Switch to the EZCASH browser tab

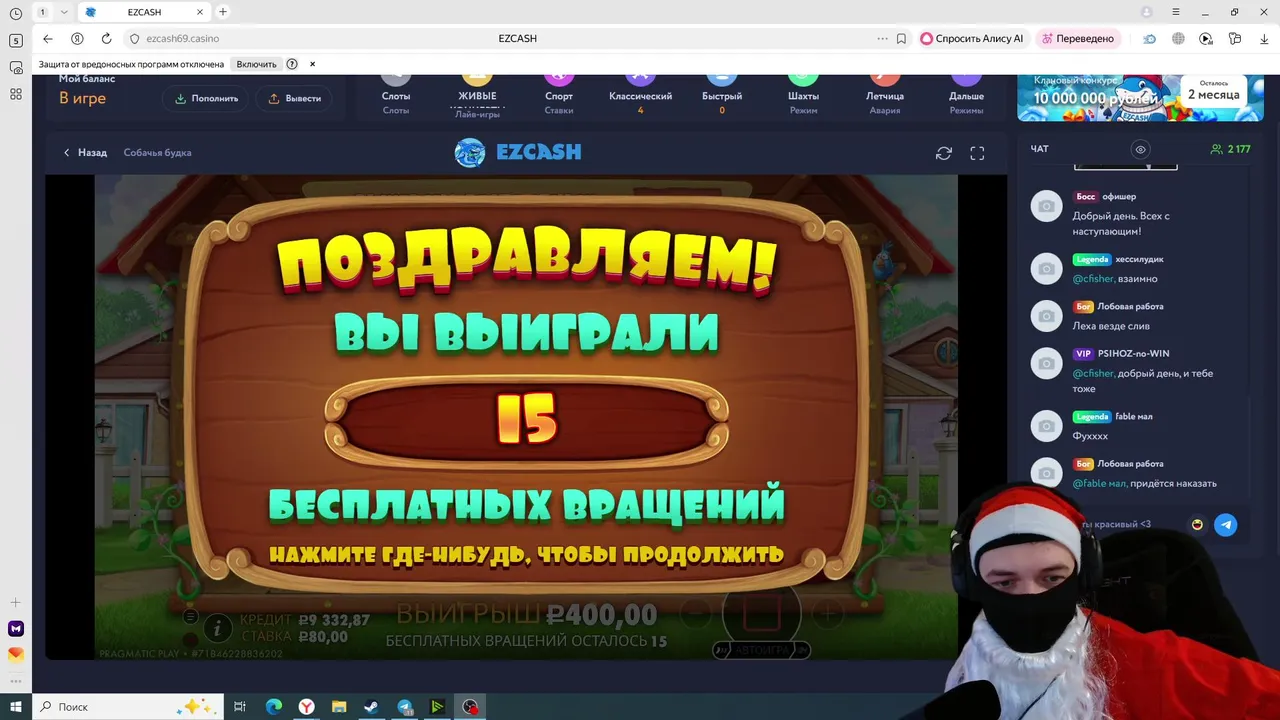144,12
